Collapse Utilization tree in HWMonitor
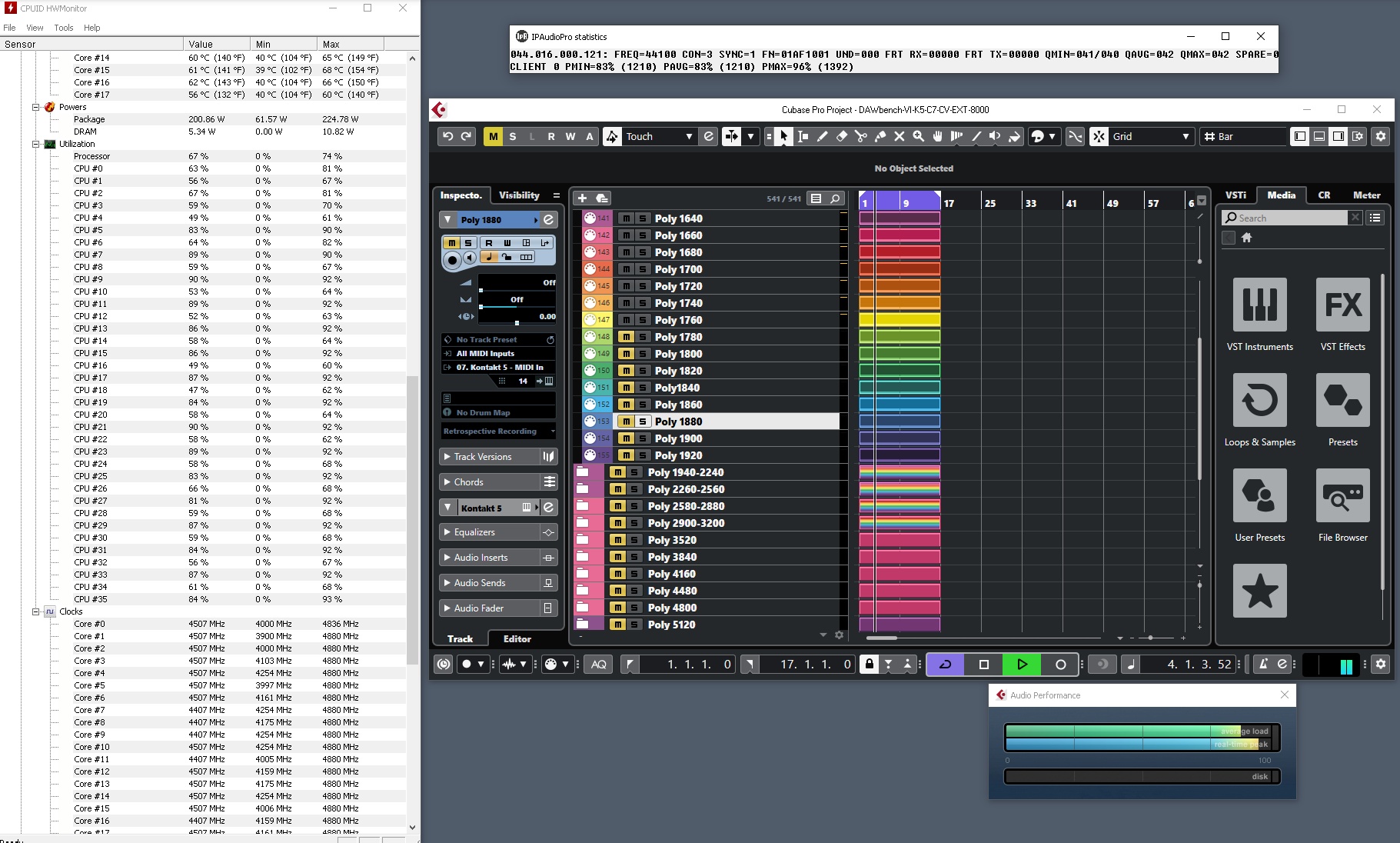This screenshot has height=843, width=1400. click(35, 144)
